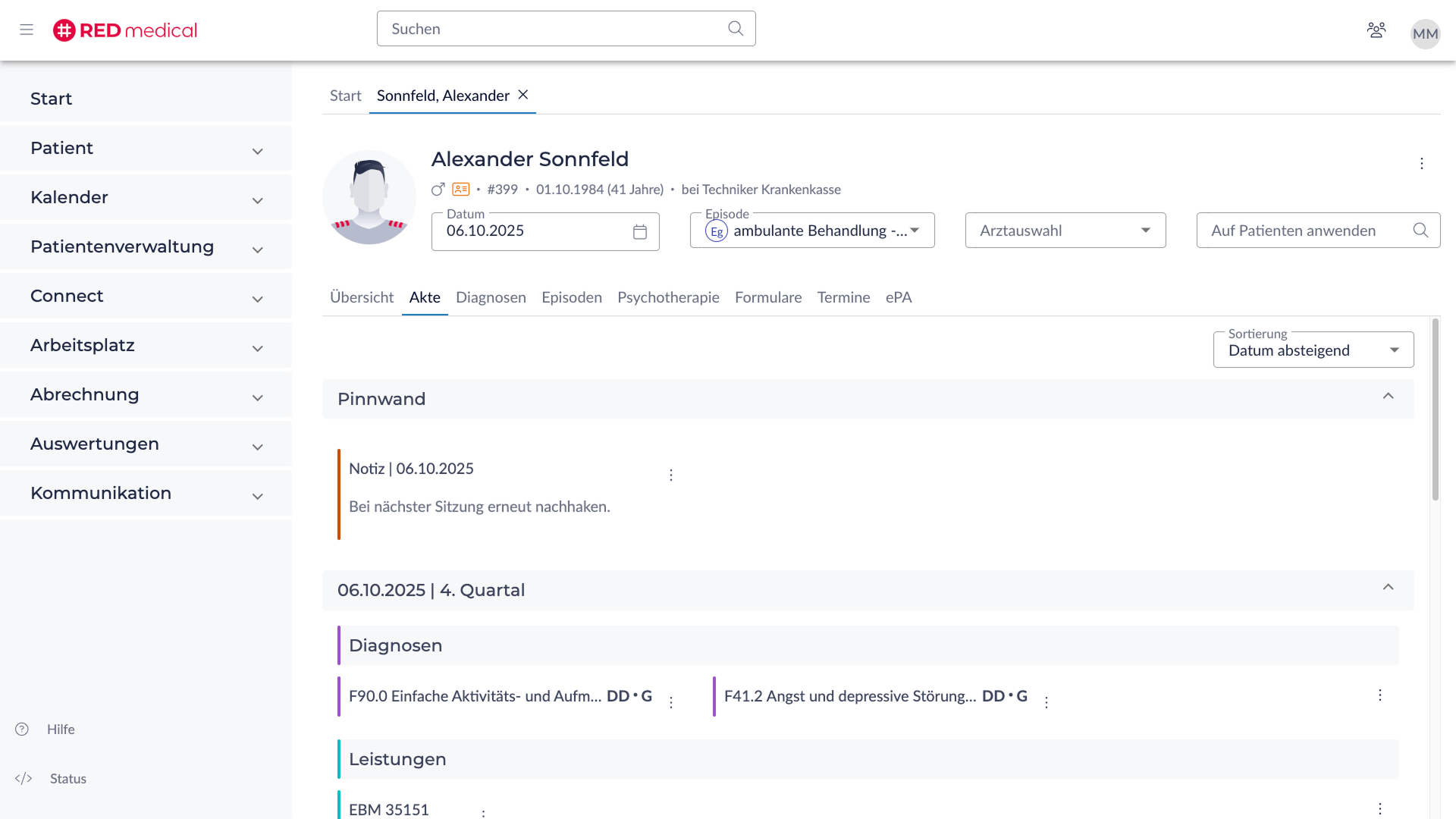The image size is (1456, 819).
Task: Open the three-dot menu beside patient name
Action: coord(1421,163)
